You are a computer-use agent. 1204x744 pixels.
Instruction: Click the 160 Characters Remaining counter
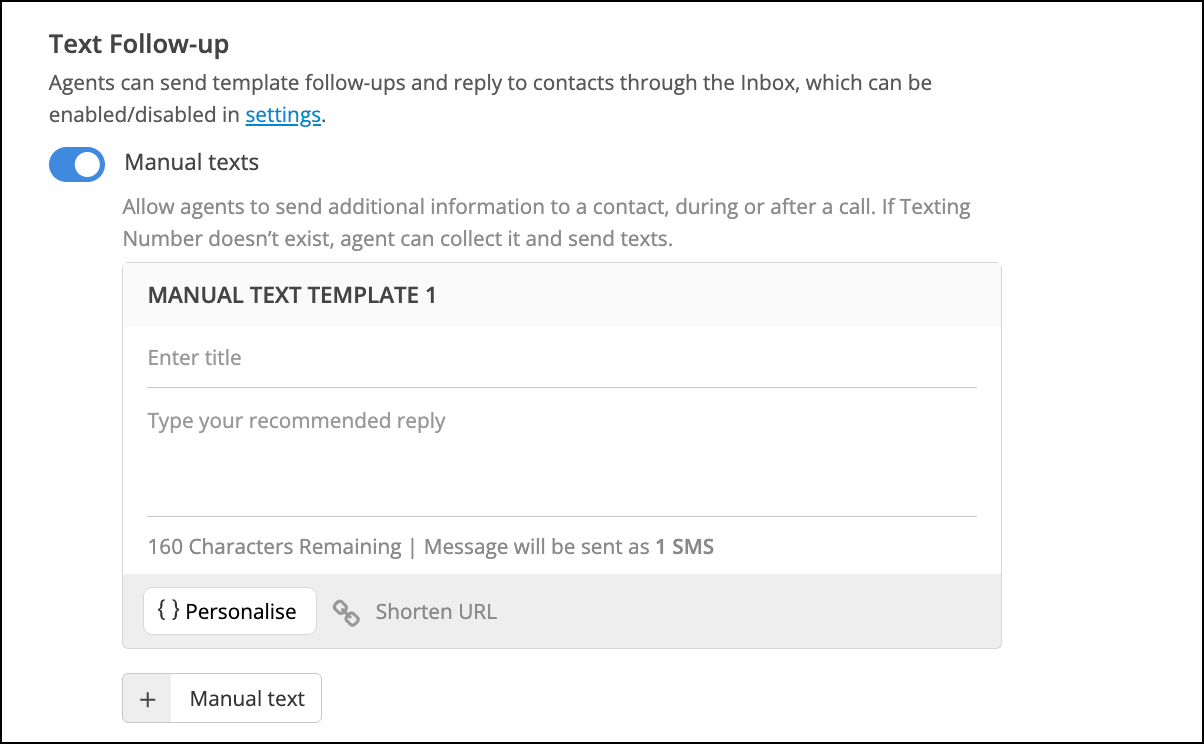pyautogui.click(x=274, y=547)
